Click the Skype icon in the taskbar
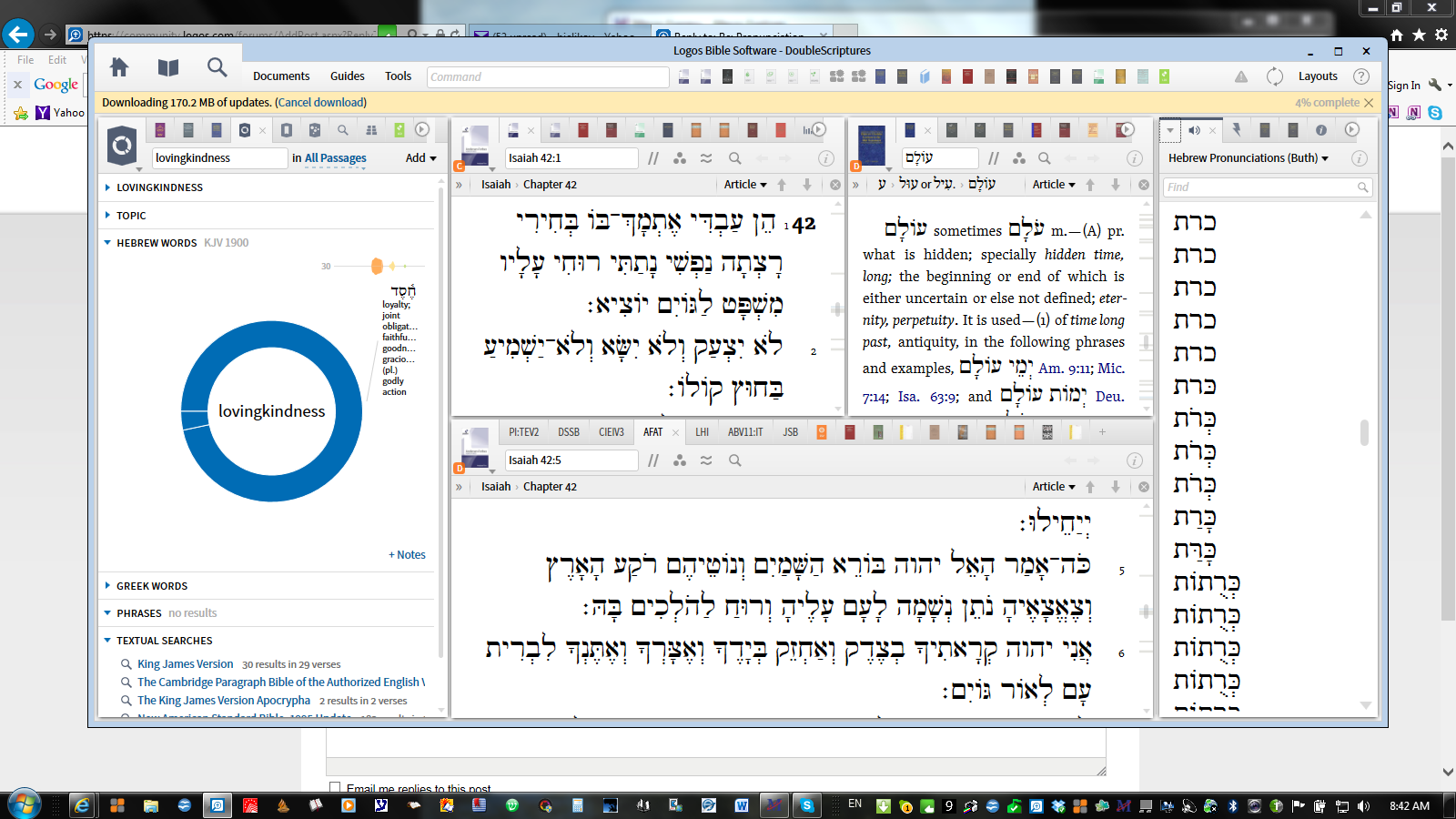This screenshot has width=1456, height=819. pos(806,805)
